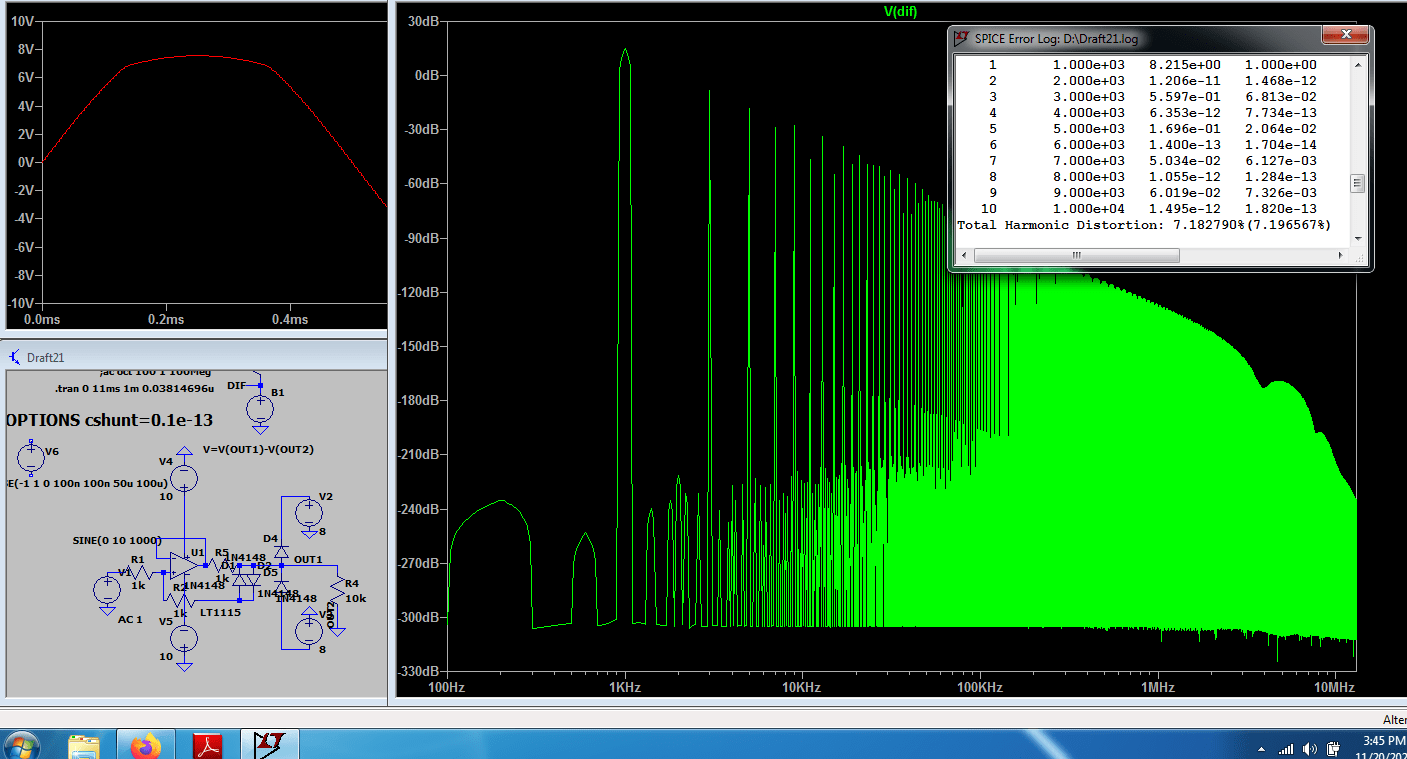Click the OPTIONS cshunt=0.1e-13 directive
The width and height of the screenshot is (1407, 759).
click(108, 420)
